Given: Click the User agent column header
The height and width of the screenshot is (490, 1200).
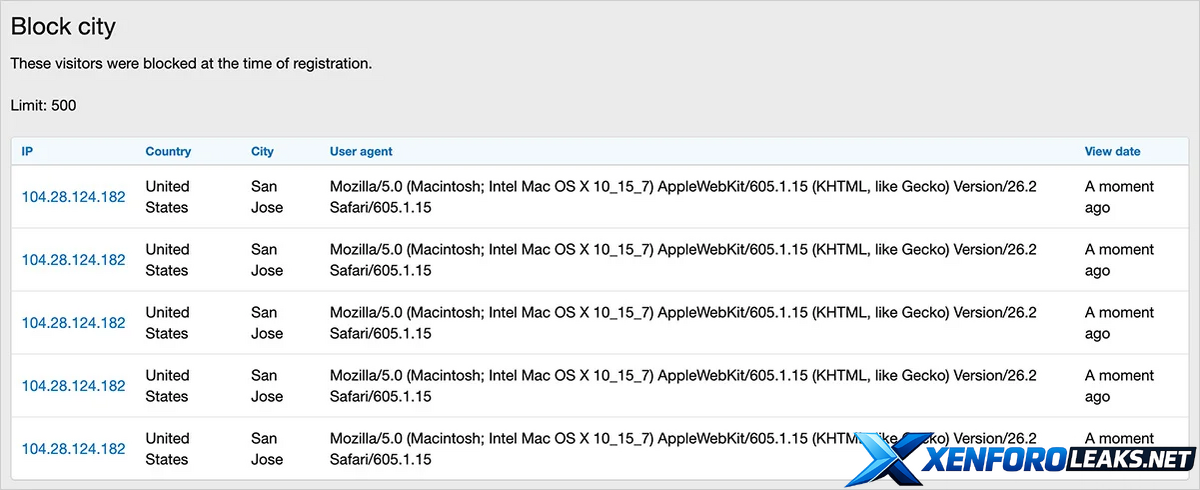Looking at the screenshot, I should coord(361,152).
